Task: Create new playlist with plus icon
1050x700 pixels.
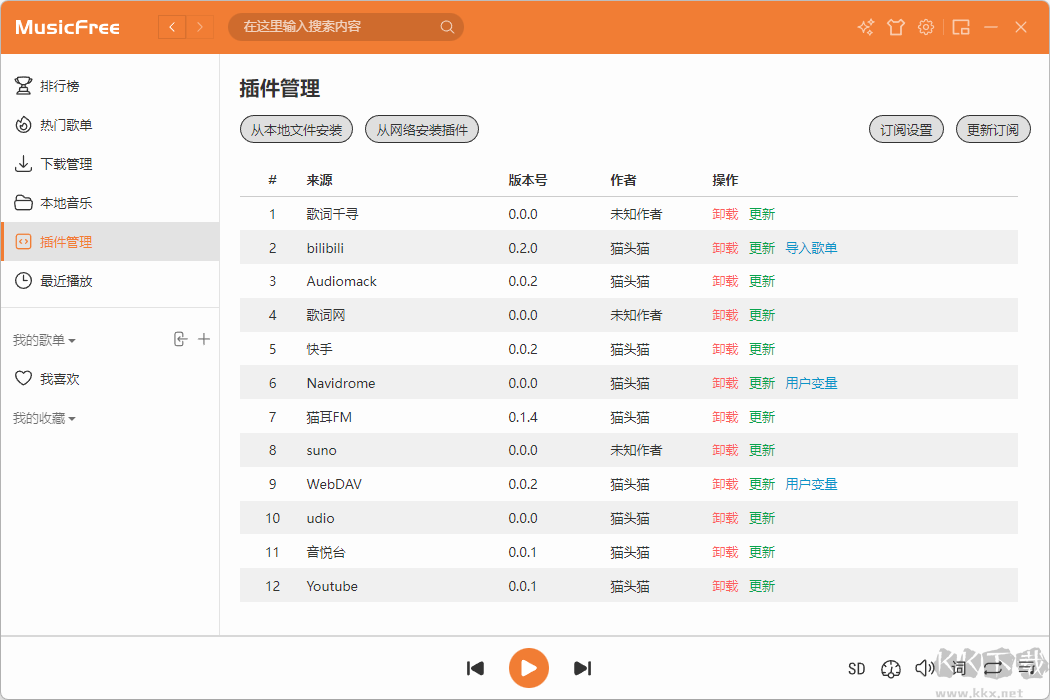Action: [x=204, y=339]
